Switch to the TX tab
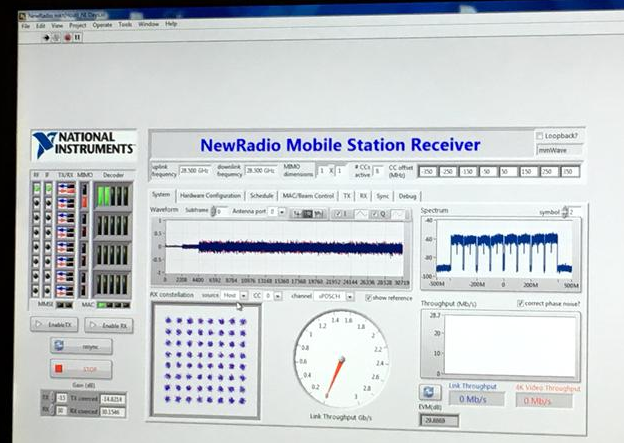 click(x=347, y=196)
